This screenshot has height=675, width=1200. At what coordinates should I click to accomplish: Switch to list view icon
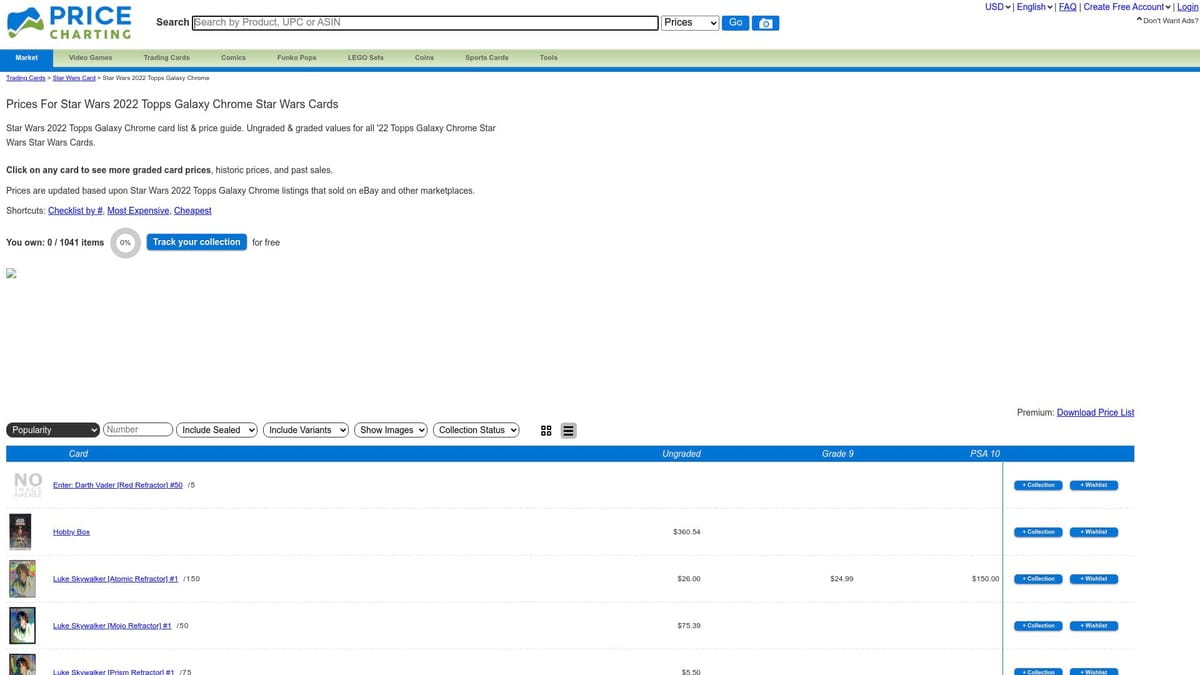(x=568, y=431)
